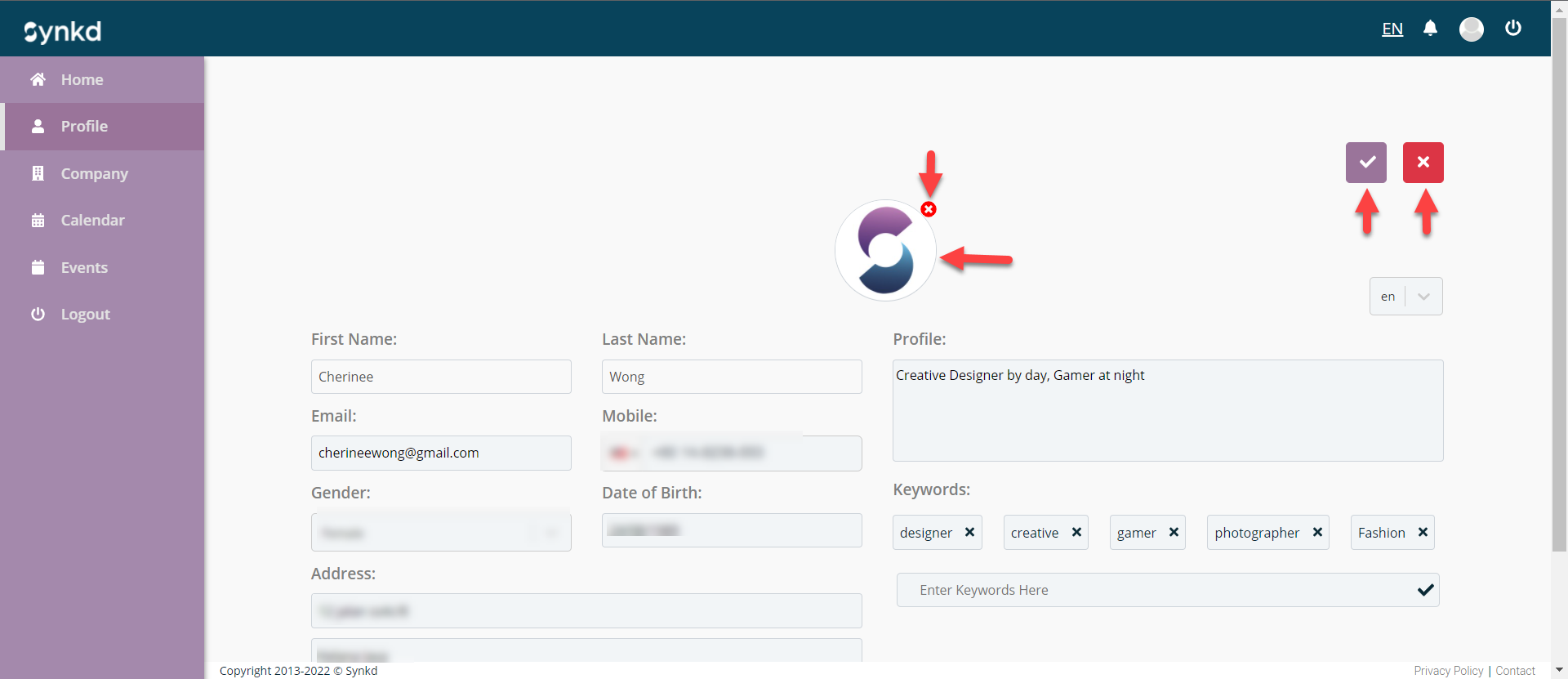Click the Contact footer link
The image size is (1568, 679).
click(x=1515, y=671)
